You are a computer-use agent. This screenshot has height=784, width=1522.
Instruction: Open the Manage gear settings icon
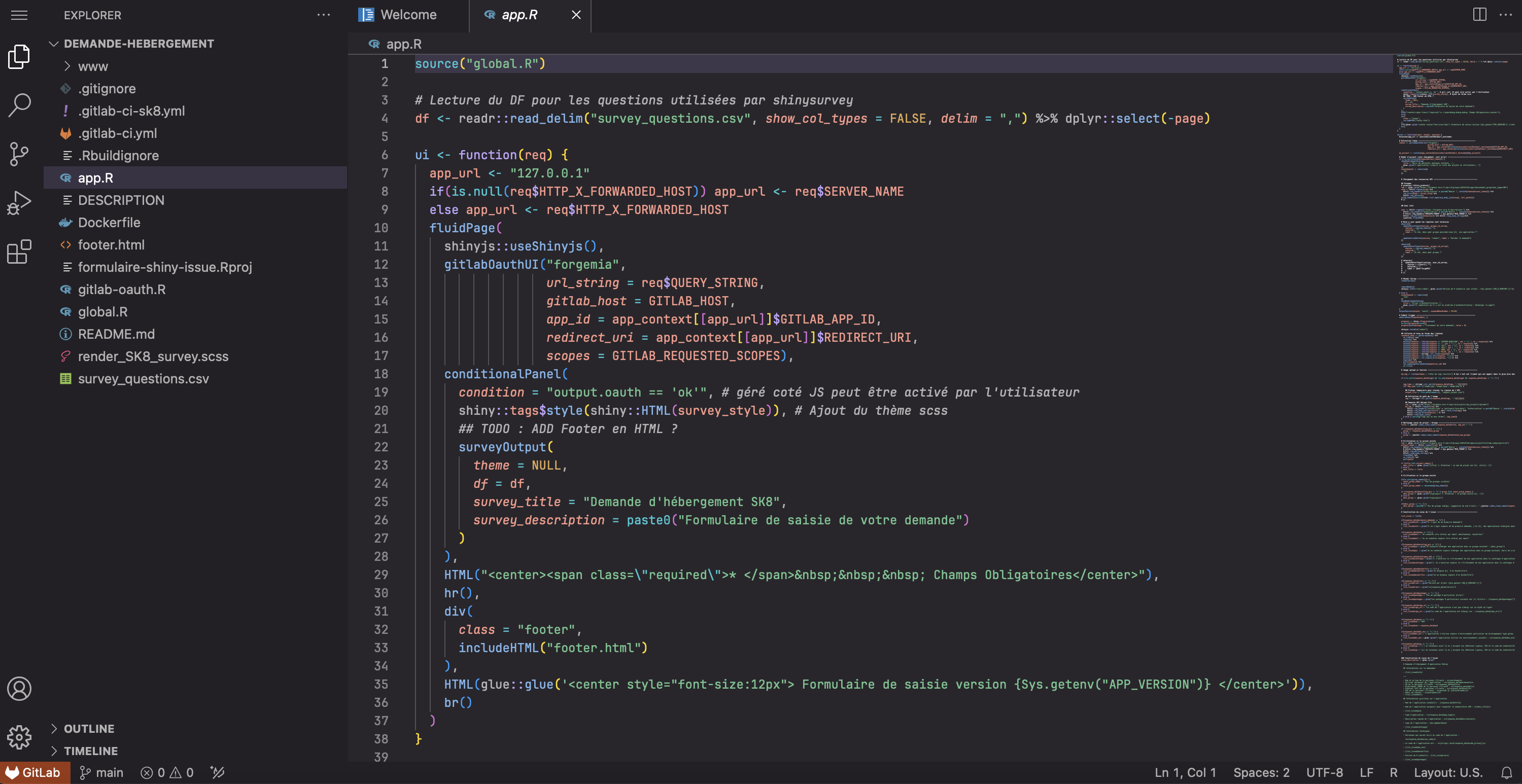point(19,737)
